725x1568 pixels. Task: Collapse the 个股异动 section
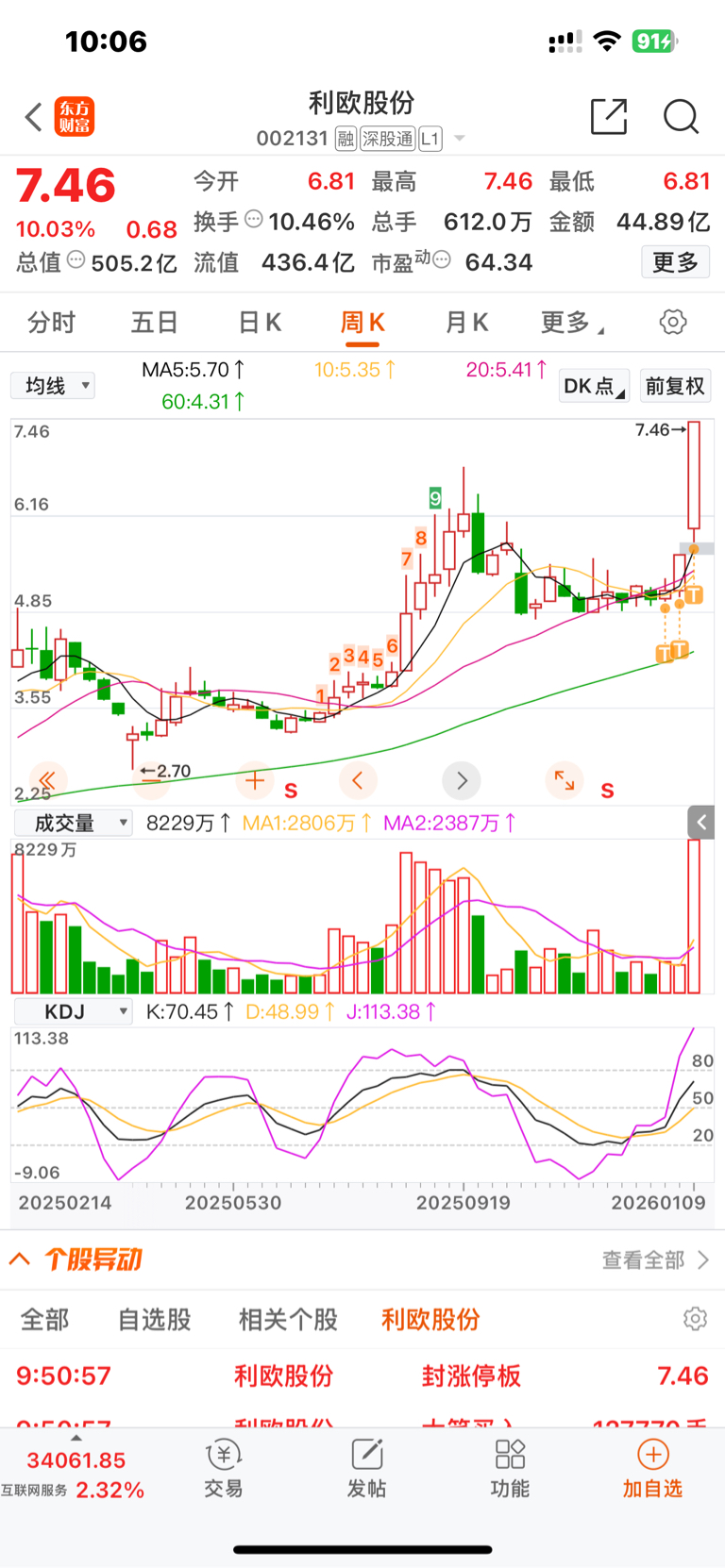(20, 1259)
